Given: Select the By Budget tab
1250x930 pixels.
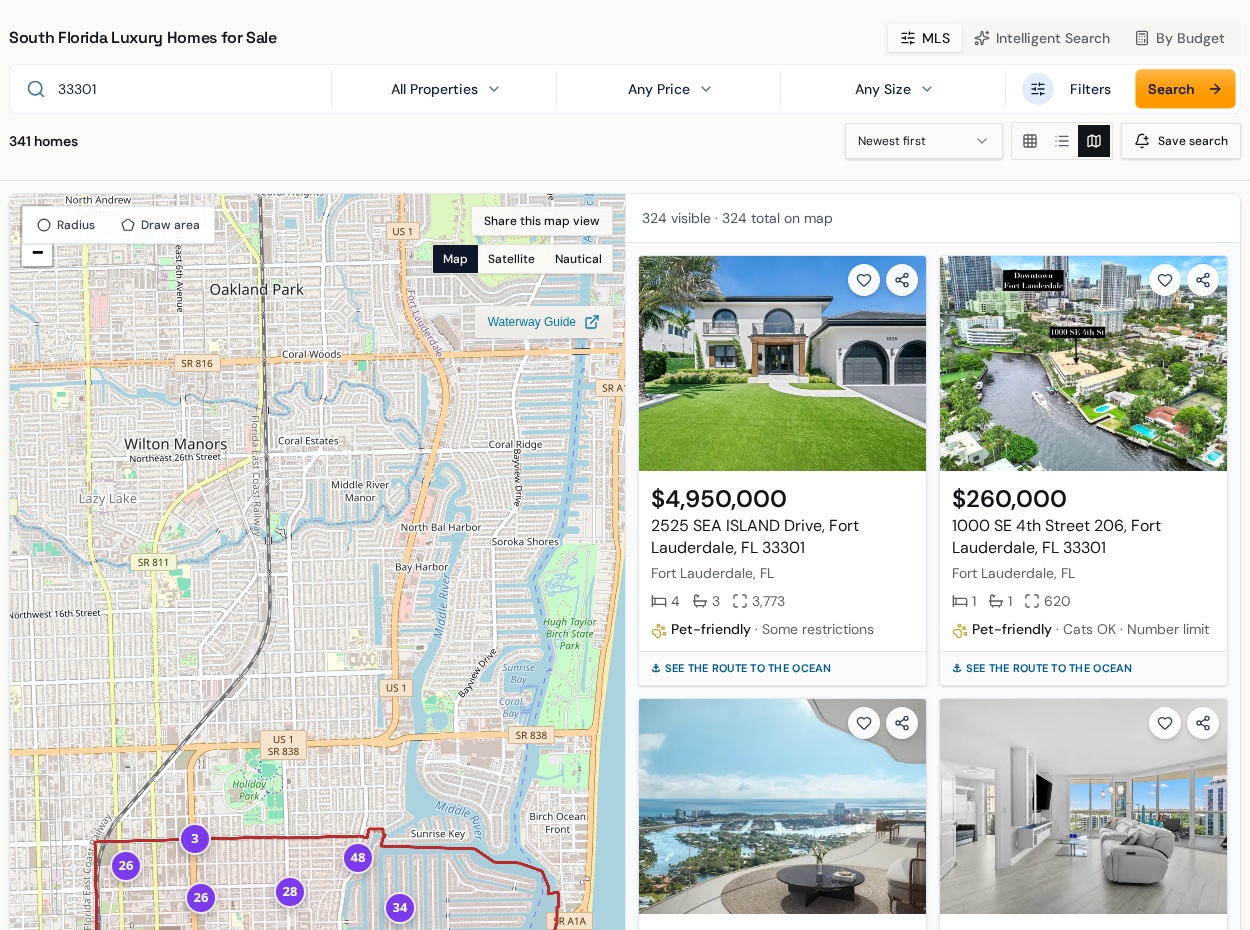Looking at the screenshot, I should click(x=1180, y=38).
